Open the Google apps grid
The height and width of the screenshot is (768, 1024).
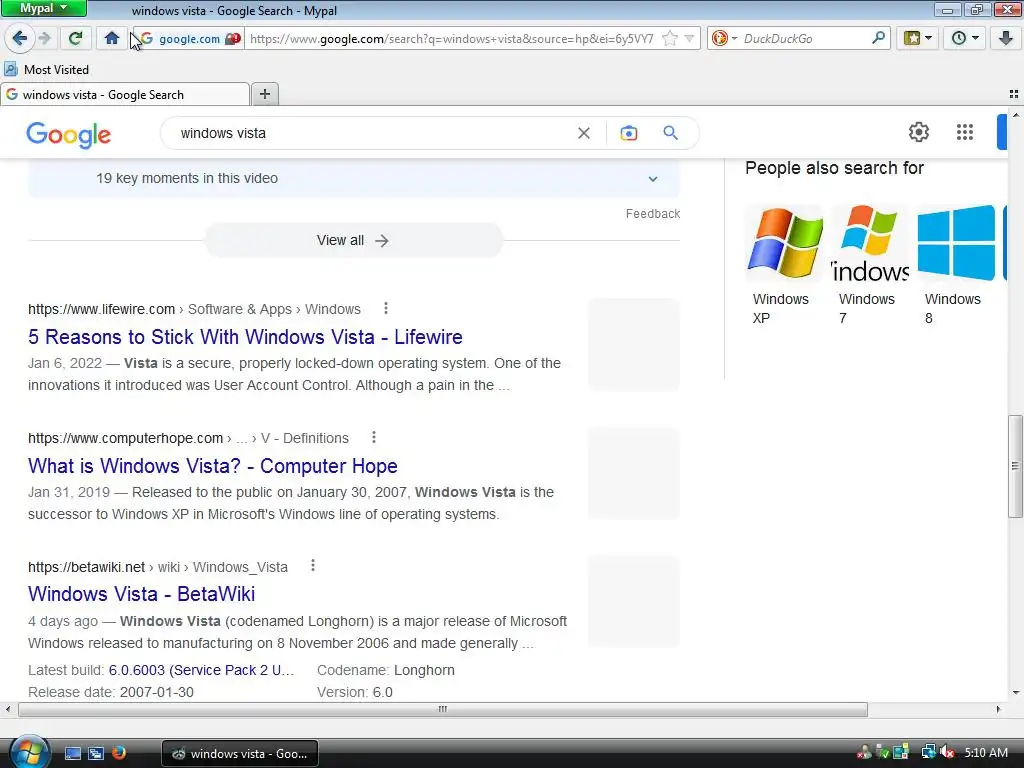(x=965, y=132)
